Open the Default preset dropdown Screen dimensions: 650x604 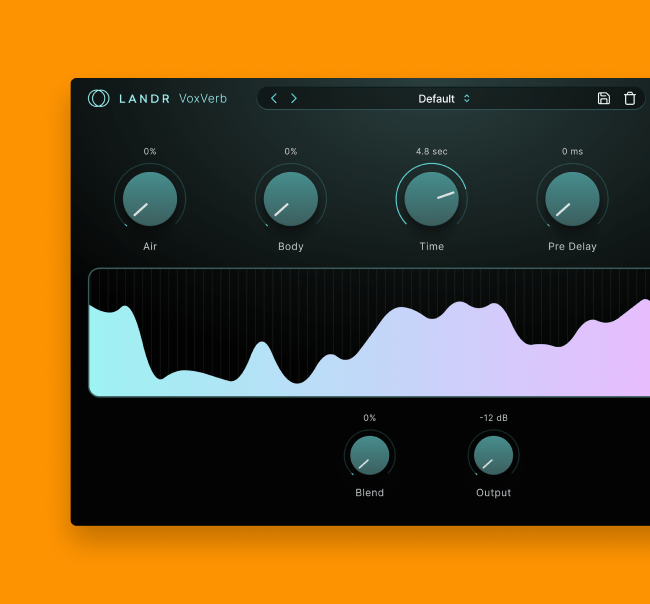point(444,99)
